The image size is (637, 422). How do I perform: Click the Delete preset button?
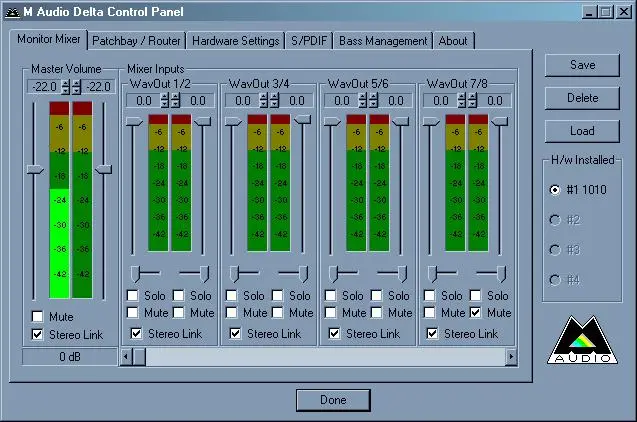tap(582, 98)
